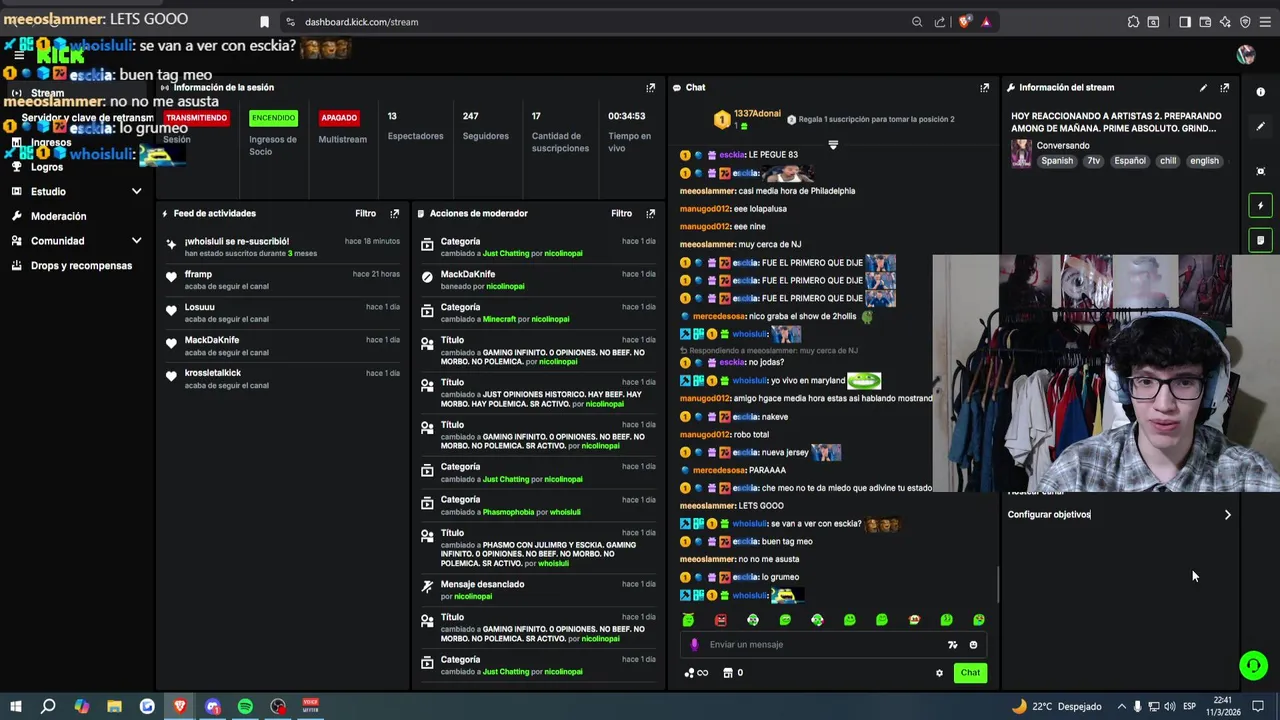Click the note icon in right sidebar

pos(1260,240)
